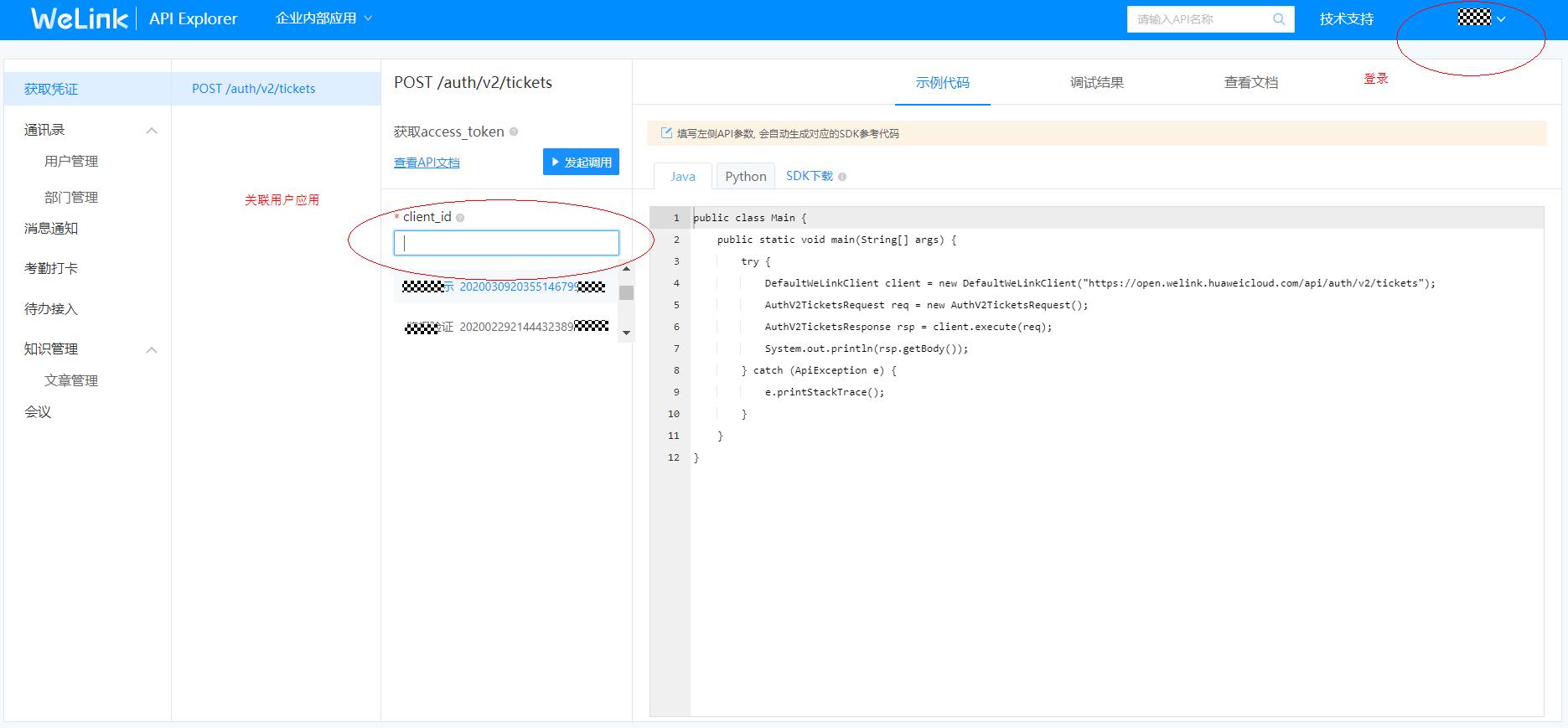The width and height of the screenshot is (1568, 728).
Task: Click the API Explorer title text
Action: pyautogui.click(x=194, y=18)
